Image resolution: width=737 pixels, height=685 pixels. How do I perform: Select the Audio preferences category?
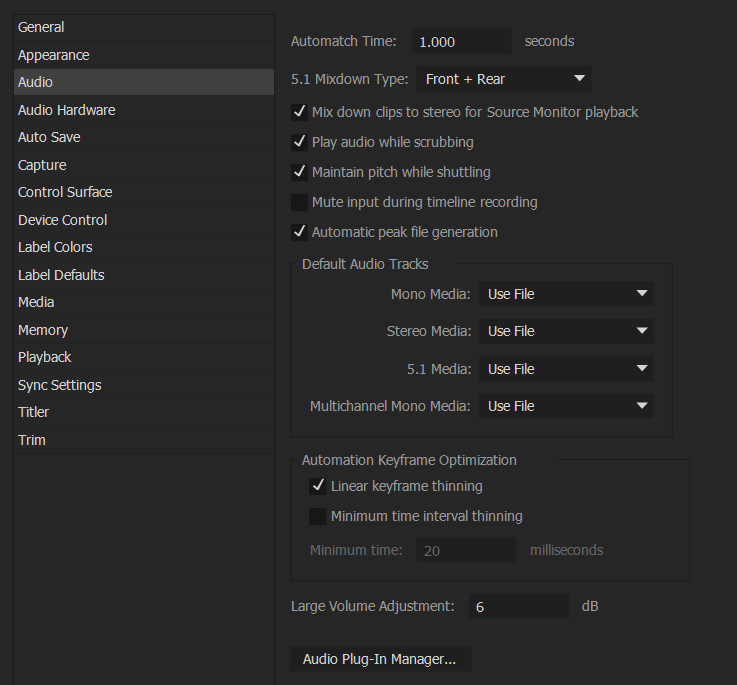tap(144, 82)
